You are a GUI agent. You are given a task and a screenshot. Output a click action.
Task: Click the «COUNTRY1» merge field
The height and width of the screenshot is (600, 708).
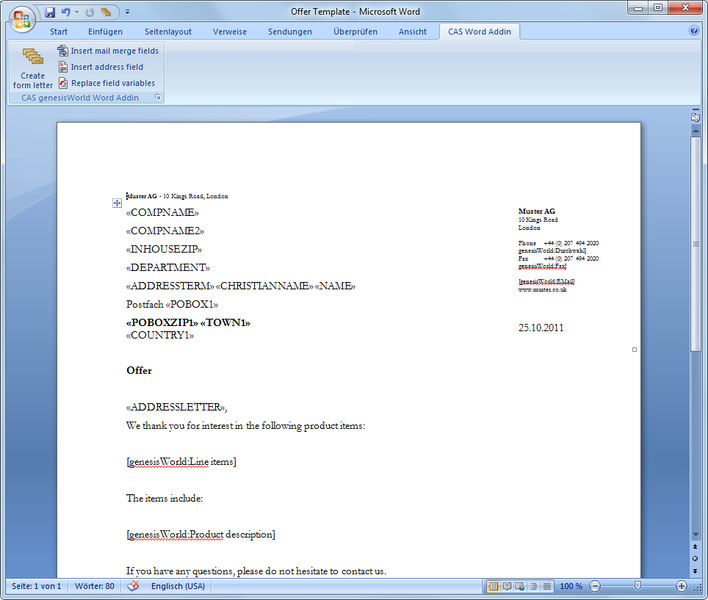point(160,335)
